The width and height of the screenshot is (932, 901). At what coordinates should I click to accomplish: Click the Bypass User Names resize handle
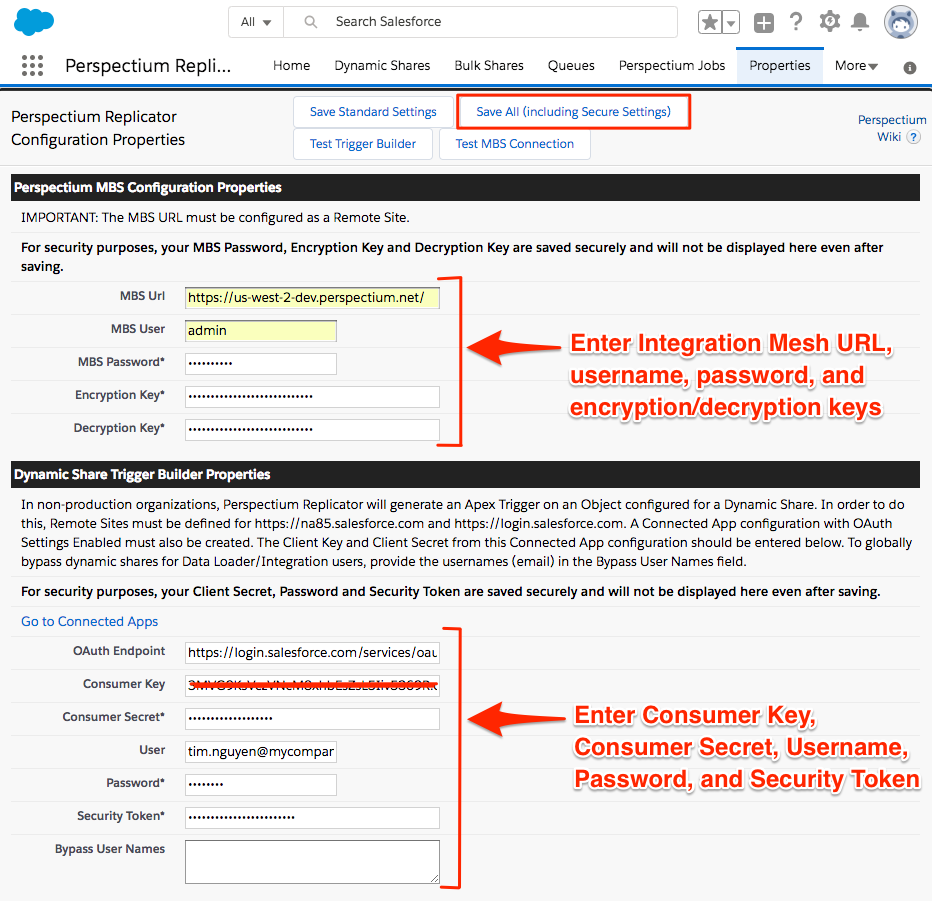click(434, 878)
